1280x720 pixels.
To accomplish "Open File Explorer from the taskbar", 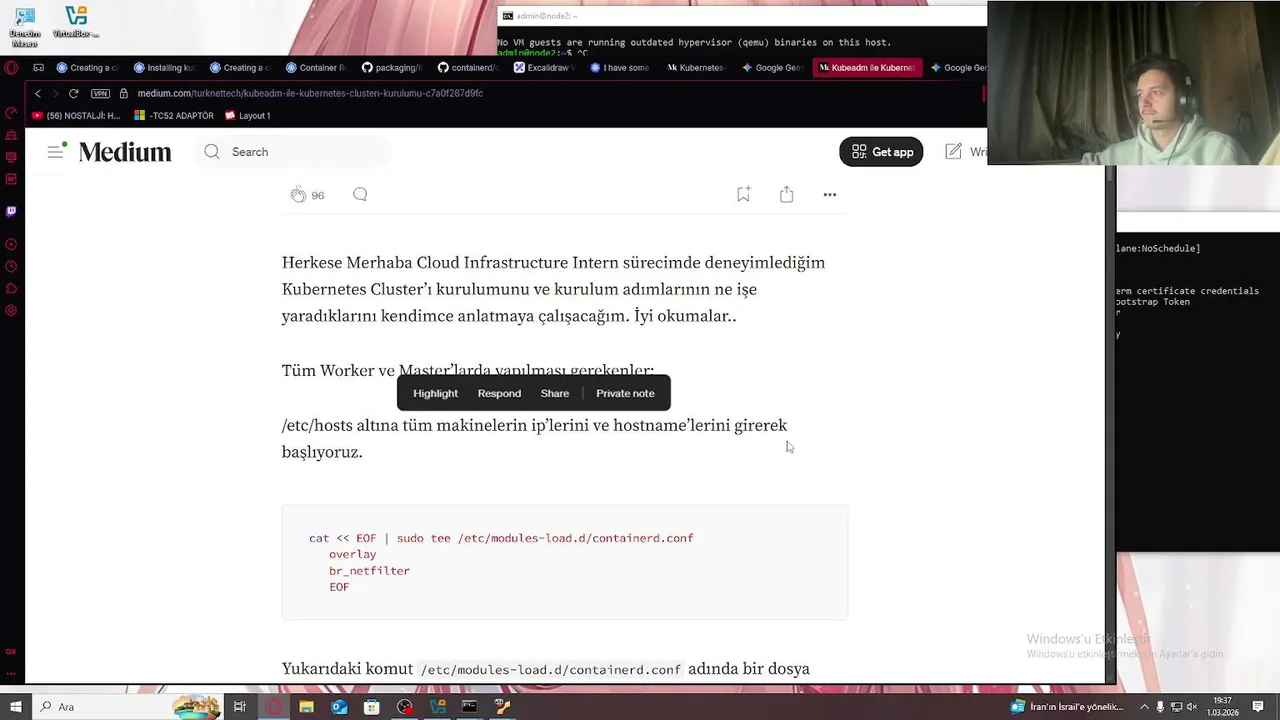I will (x=307, y=707).
